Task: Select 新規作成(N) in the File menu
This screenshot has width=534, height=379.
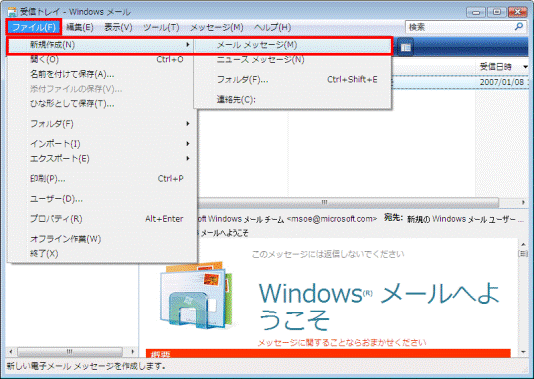Action: (101, 45)
